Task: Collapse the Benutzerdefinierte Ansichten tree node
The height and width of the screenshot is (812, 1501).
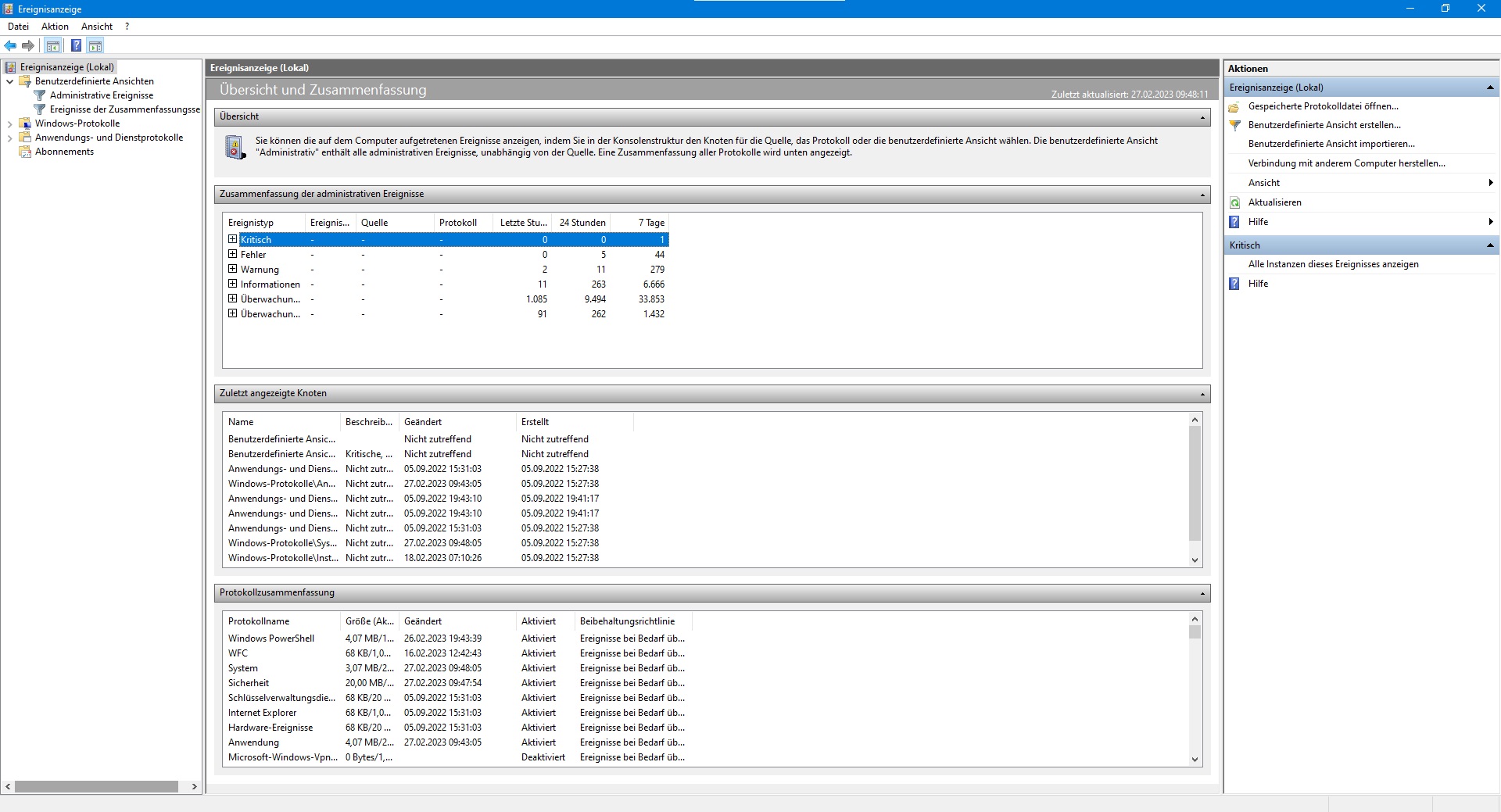Action: (x=9, y=81)
